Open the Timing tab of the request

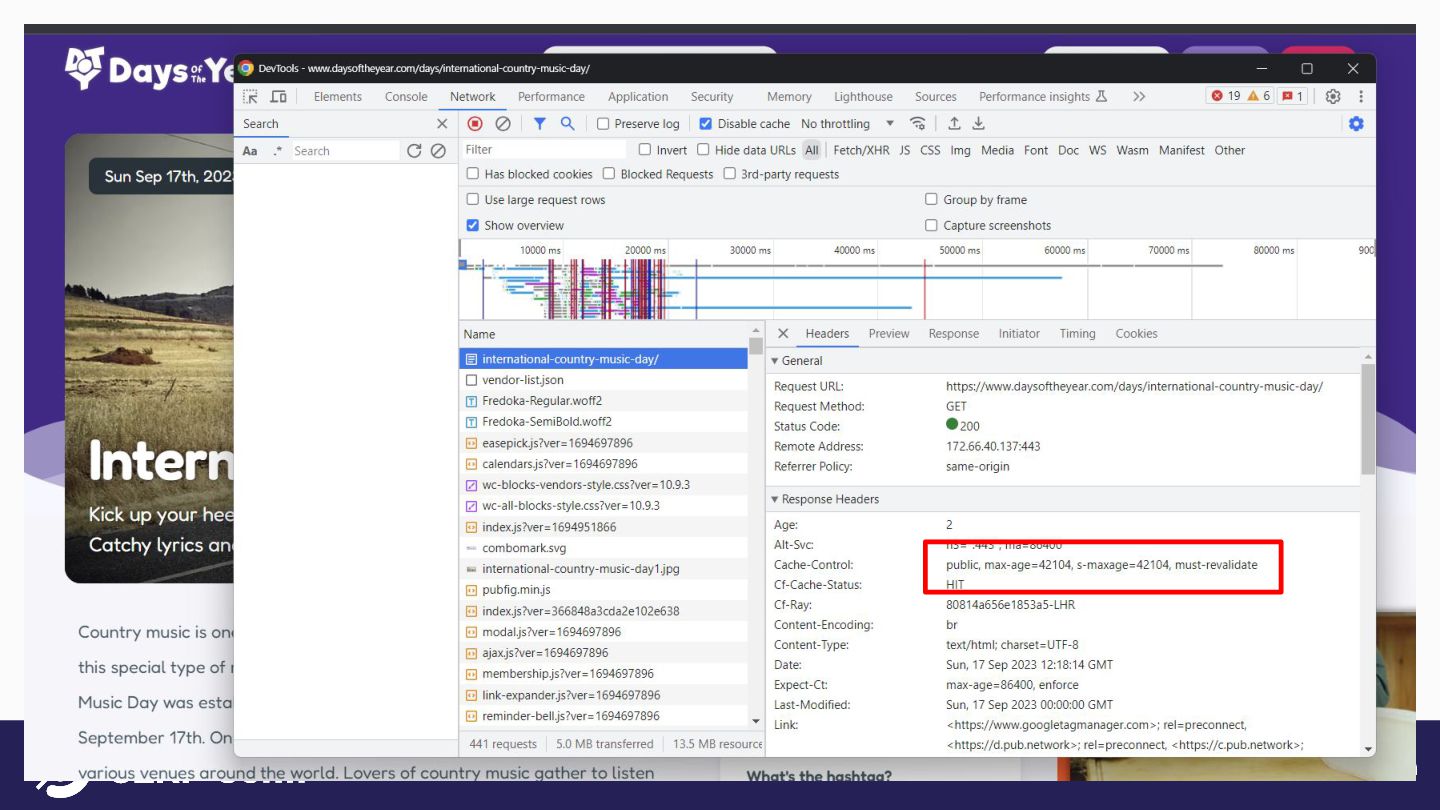tap(1077, 334)
